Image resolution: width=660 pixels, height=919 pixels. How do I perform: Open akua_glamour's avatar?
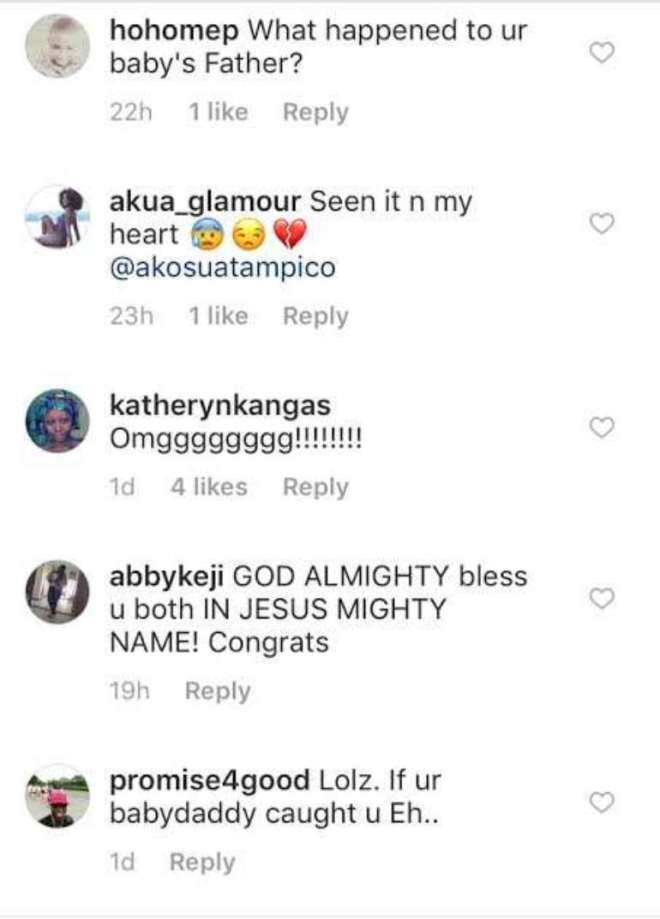57,217
